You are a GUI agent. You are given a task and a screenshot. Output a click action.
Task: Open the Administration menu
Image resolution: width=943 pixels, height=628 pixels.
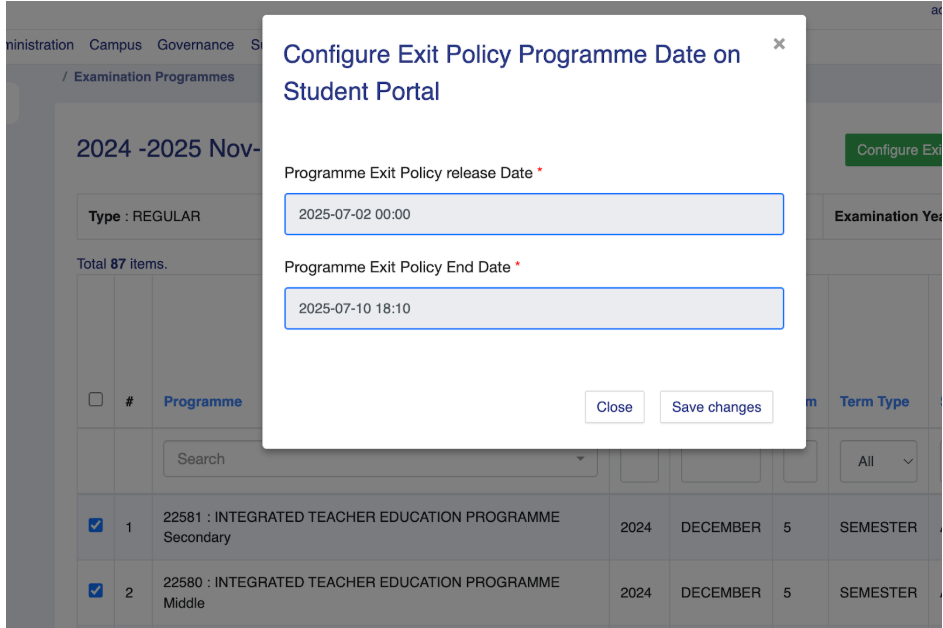click(38, 45)
